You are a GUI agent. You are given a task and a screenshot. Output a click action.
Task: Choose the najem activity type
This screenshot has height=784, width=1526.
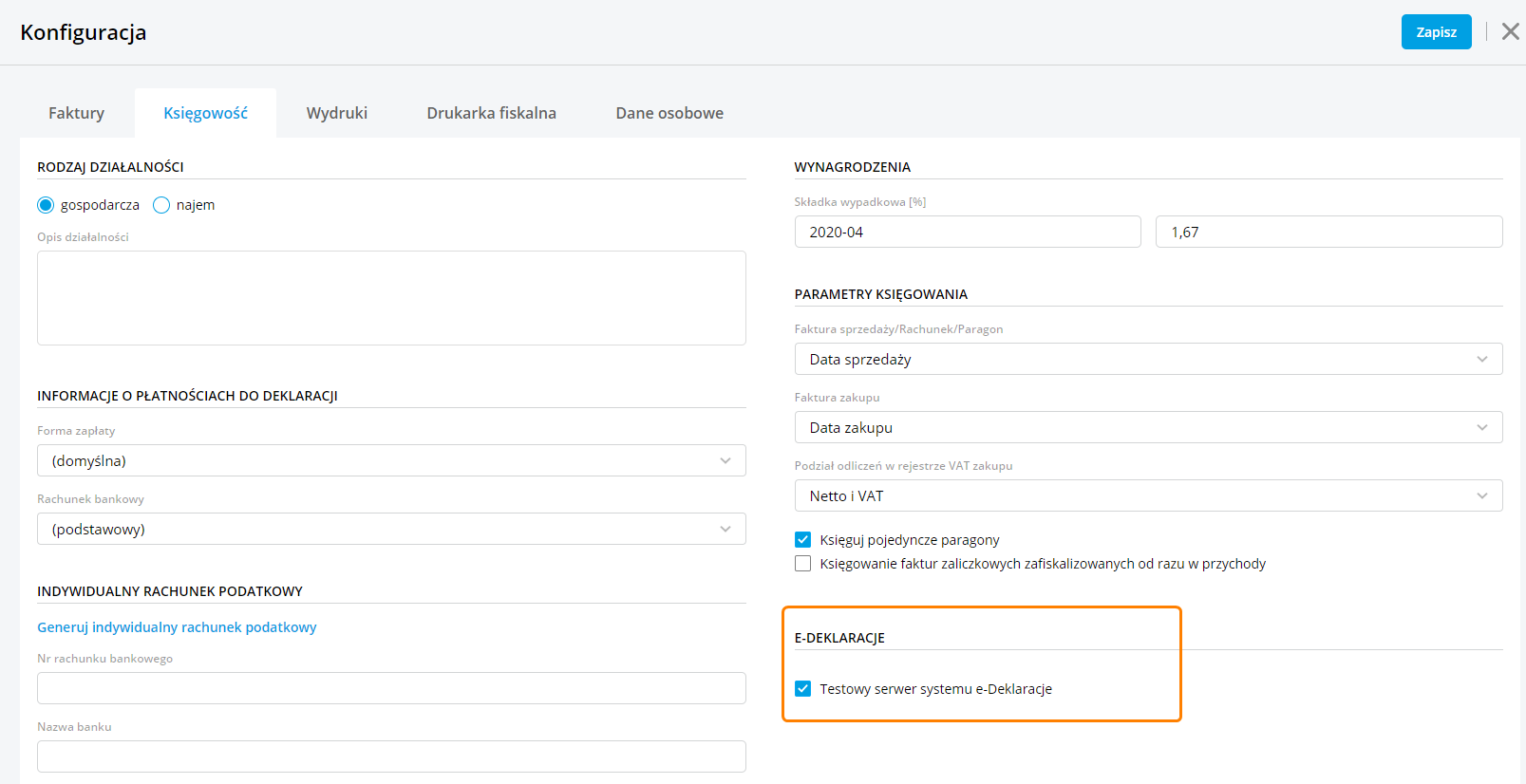(x=161, y=205)
